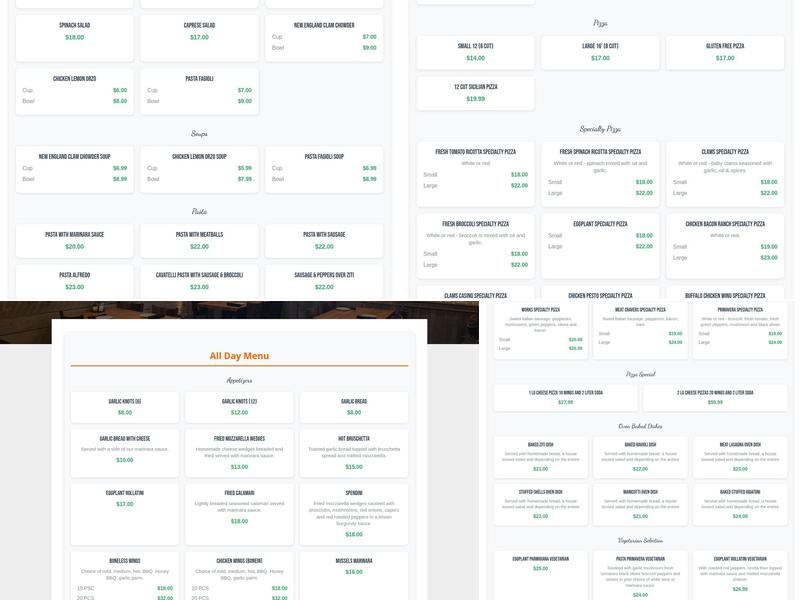
Task: Select Garlic Knots (6) appetizer
Action: pos(125,406)
